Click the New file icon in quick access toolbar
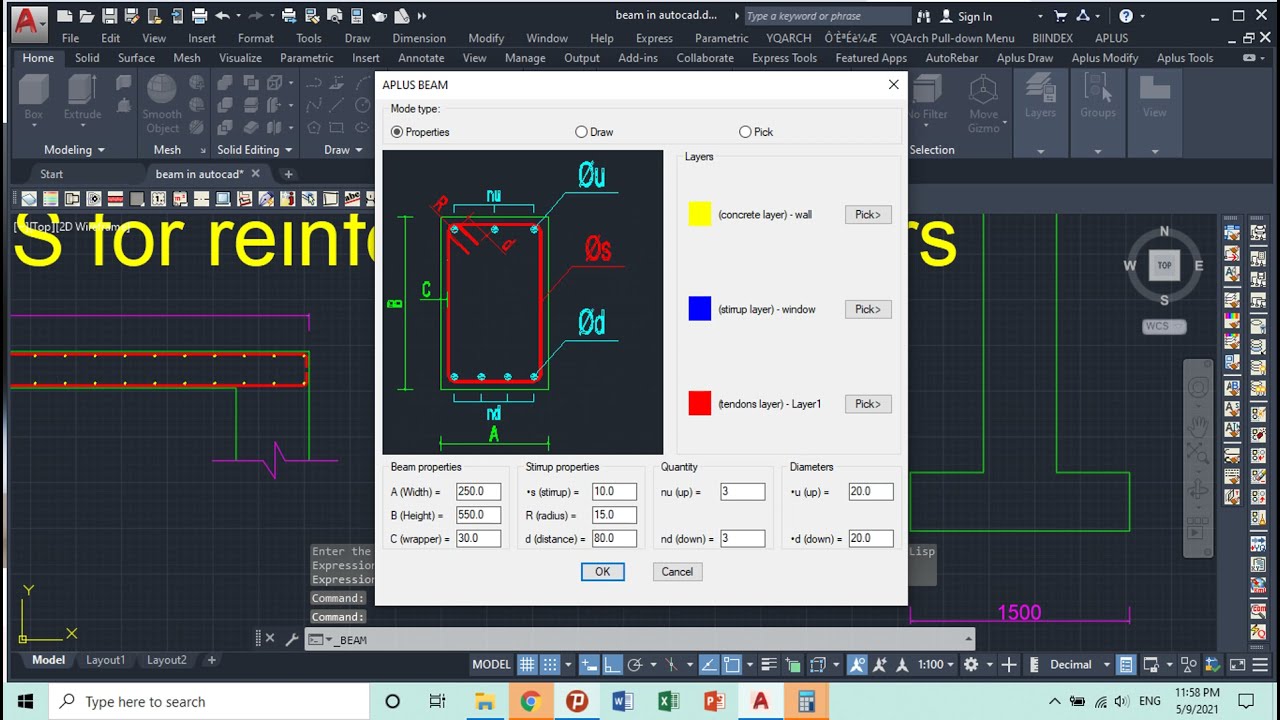Viewport: 1280px width, 720px height. click(x=64, y=16)
